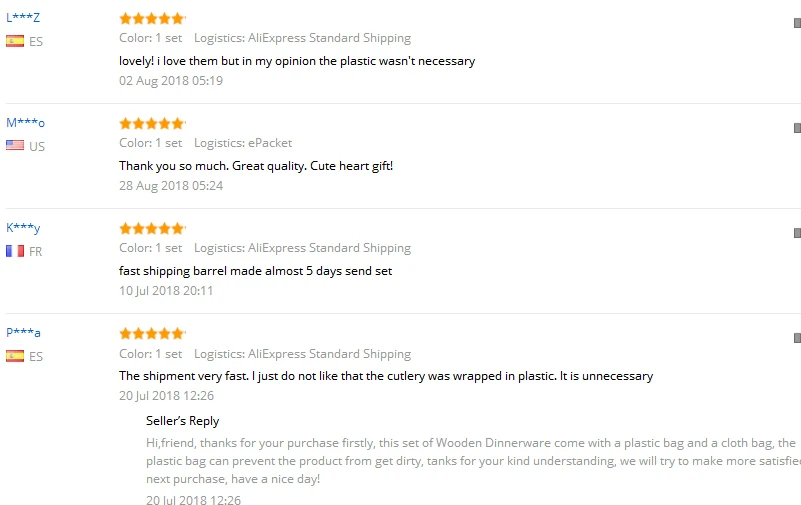Click the gray icon right of L***Z's review

pyautogui.click(x=797, y=23)
